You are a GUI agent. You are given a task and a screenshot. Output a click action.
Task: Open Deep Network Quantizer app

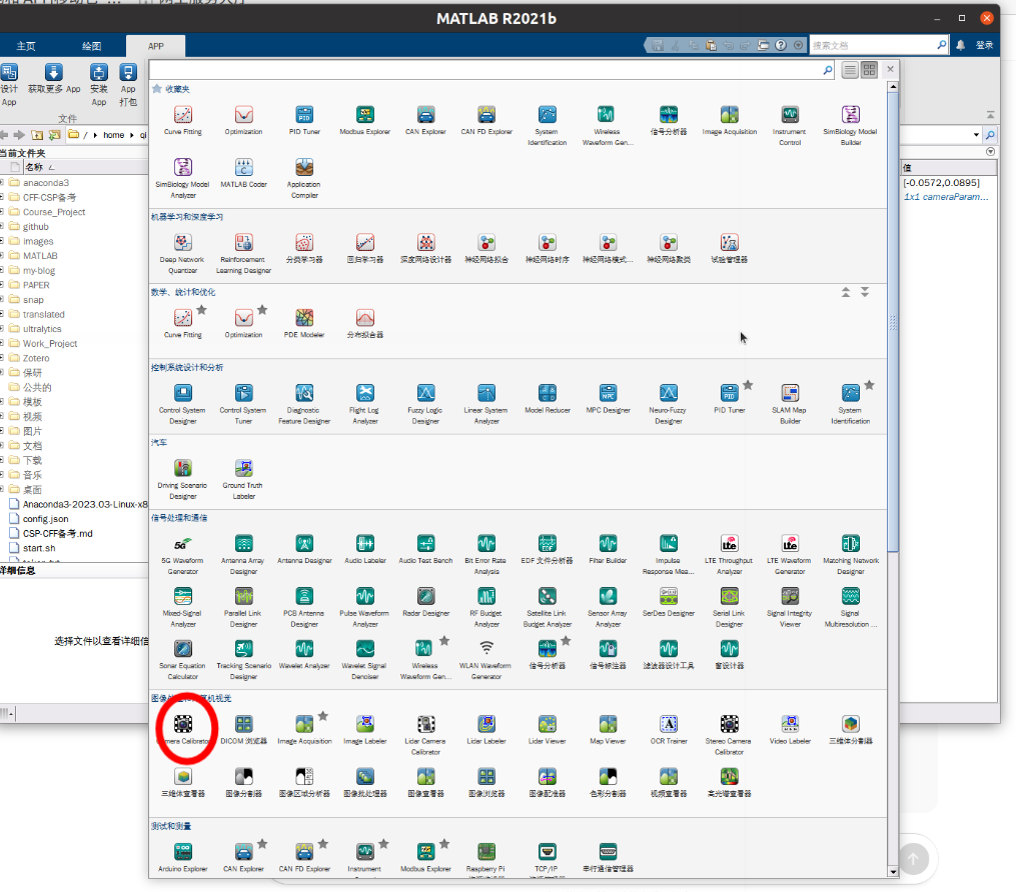click(x=183, y=243)
